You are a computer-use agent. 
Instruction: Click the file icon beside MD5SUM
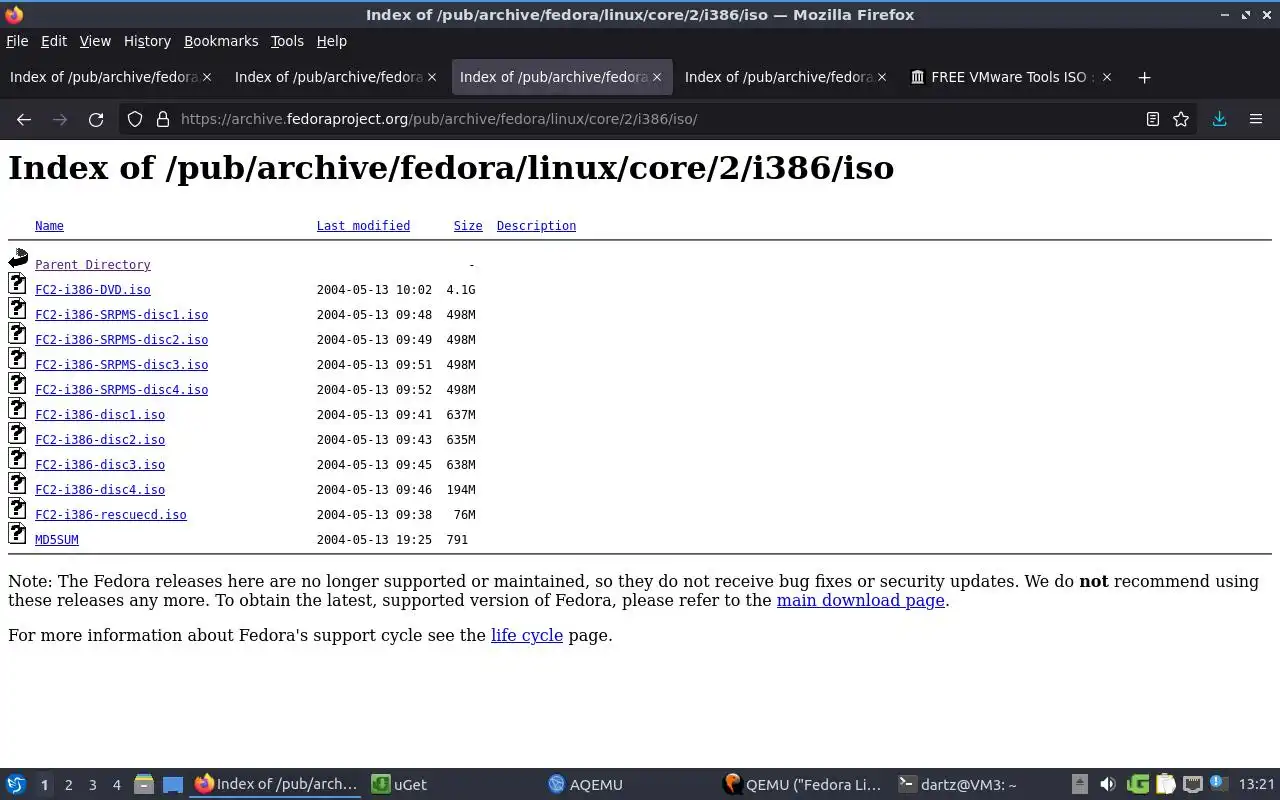tap(17, 534)
